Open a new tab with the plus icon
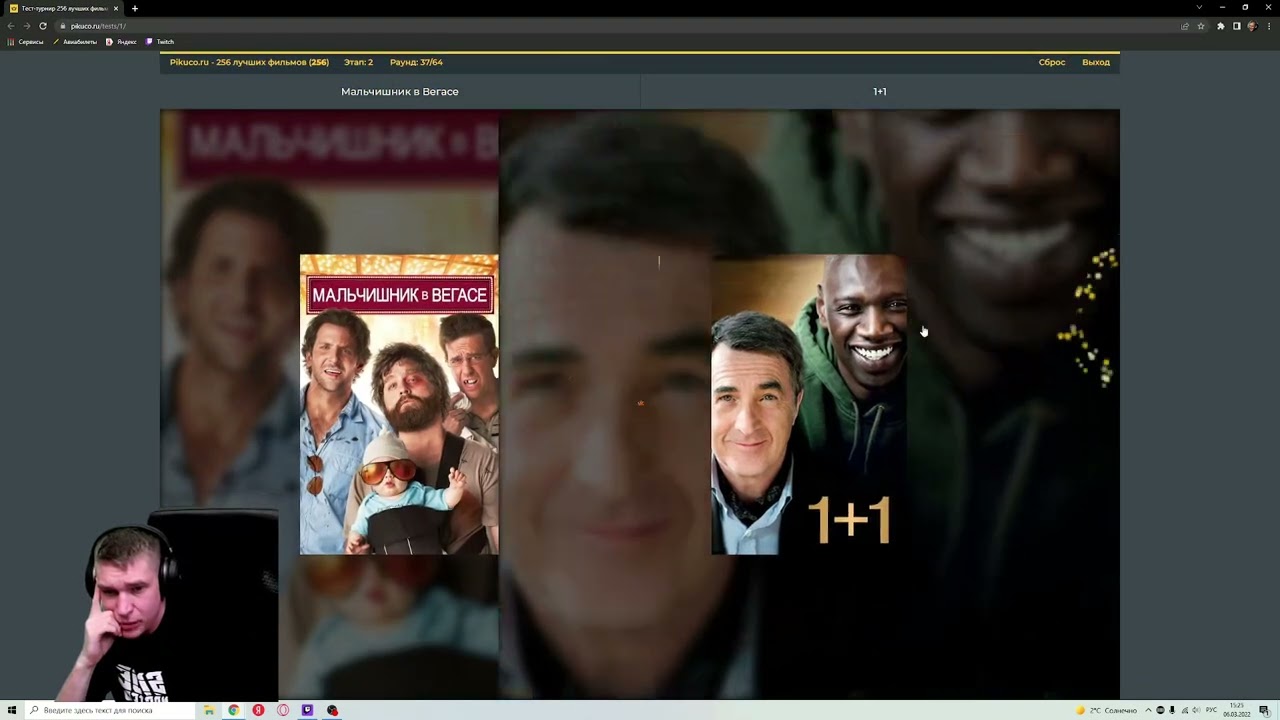The width and height of the screenshot is (1280, 720). tap(135, 8)
